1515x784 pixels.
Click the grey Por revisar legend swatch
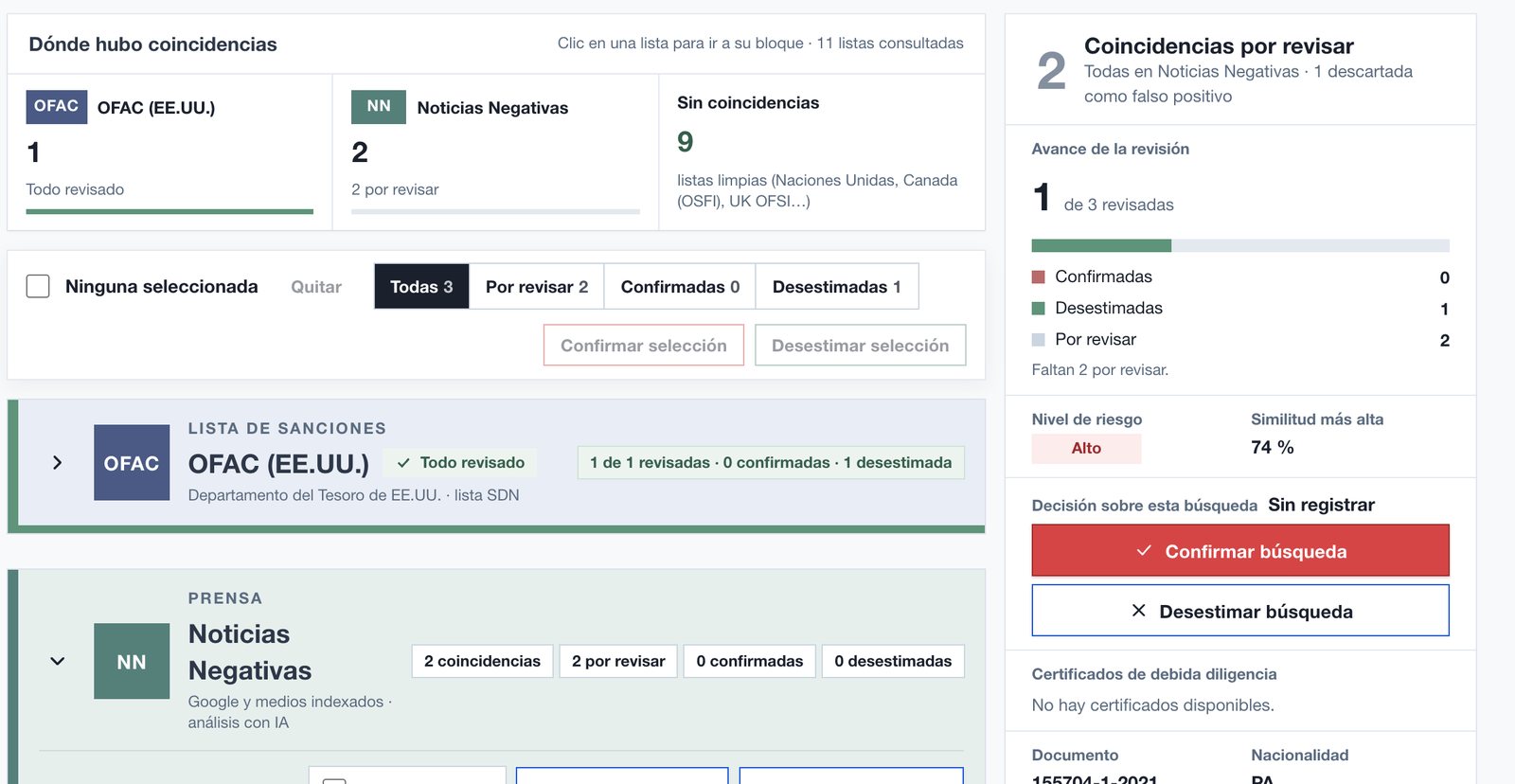click(1038, 339)
